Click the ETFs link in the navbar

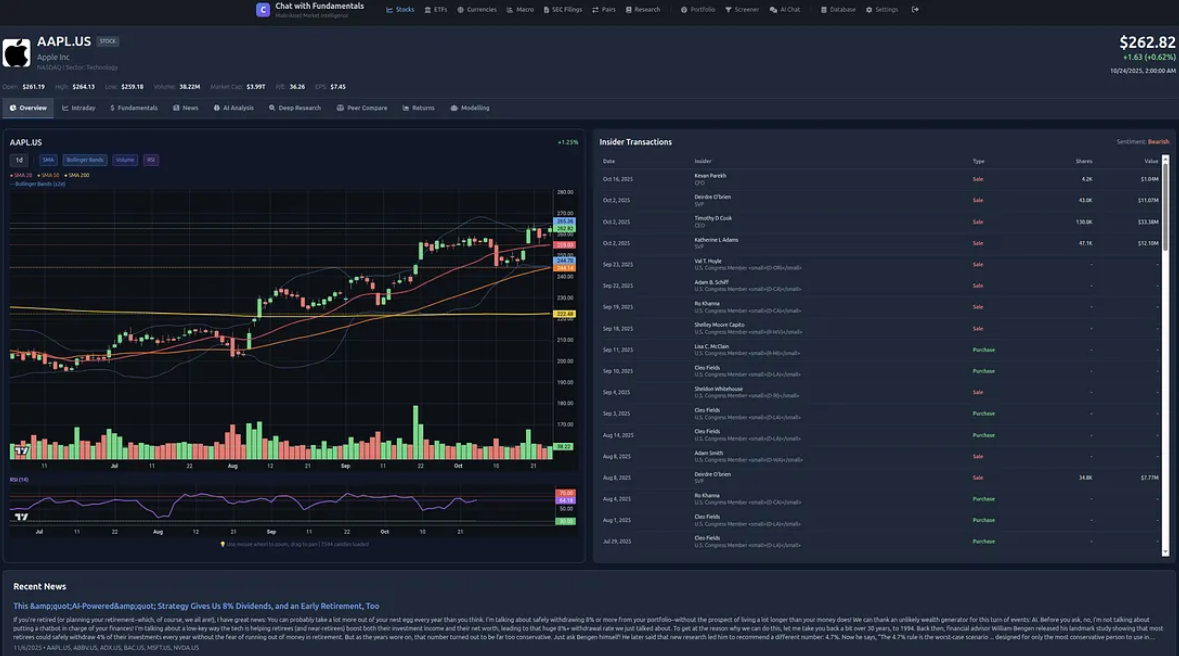437,9
